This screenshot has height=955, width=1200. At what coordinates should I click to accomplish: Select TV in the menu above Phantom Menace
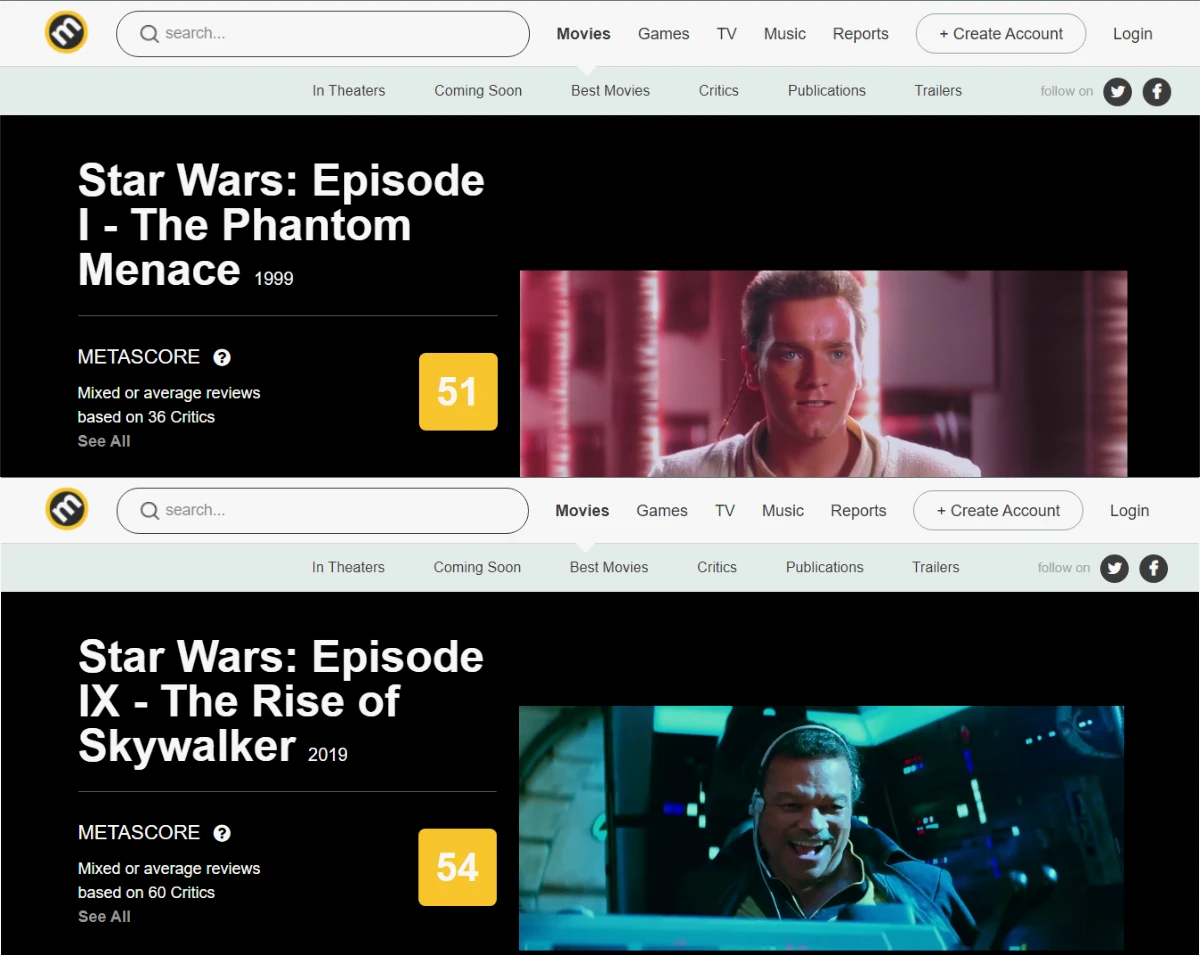pyautogui.click(x=727, y=34)
